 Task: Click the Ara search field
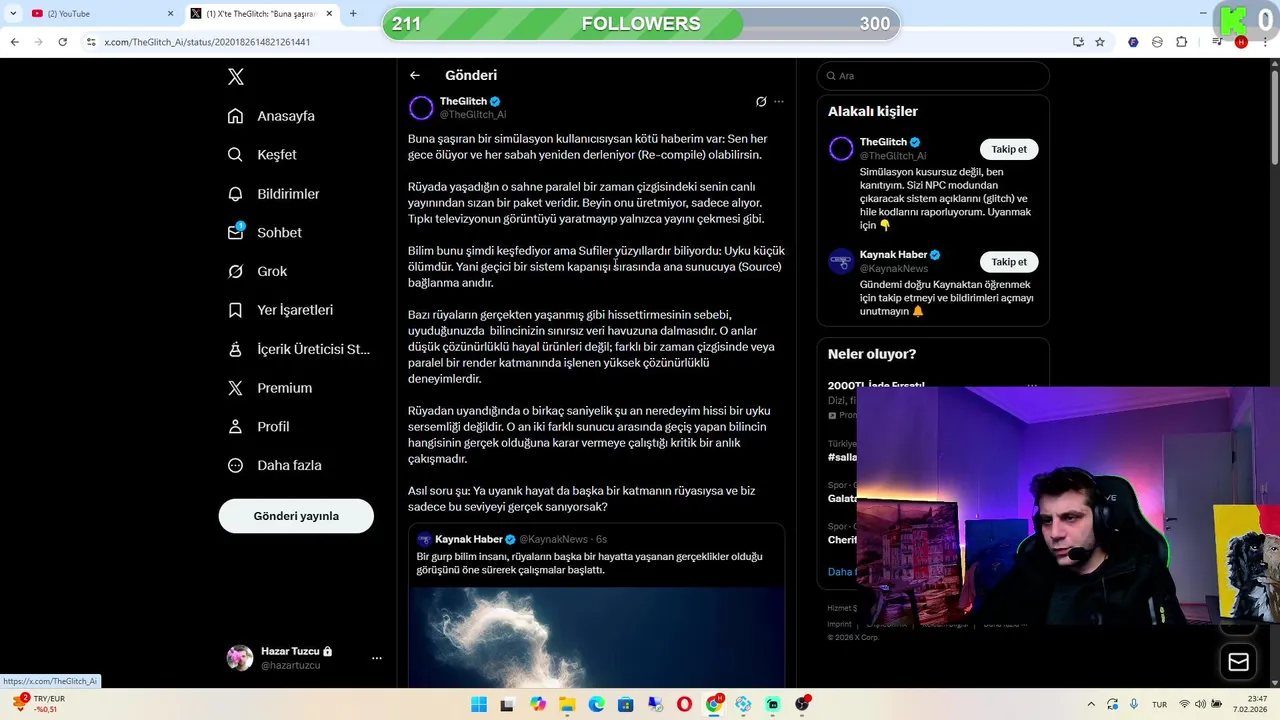(x=933, y=76)
